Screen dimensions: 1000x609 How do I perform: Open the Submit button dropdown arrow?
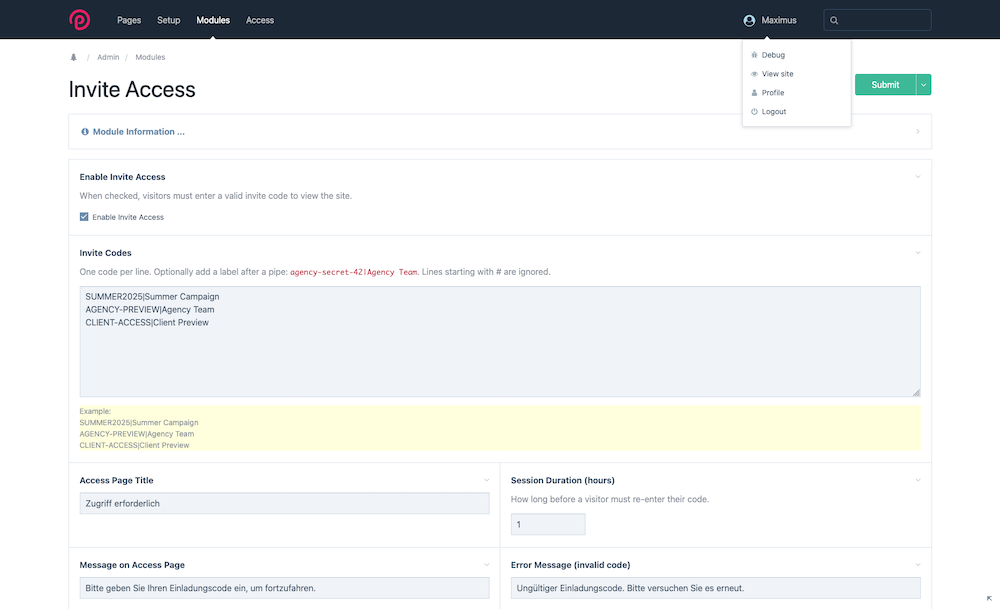[x=924, y=85]
